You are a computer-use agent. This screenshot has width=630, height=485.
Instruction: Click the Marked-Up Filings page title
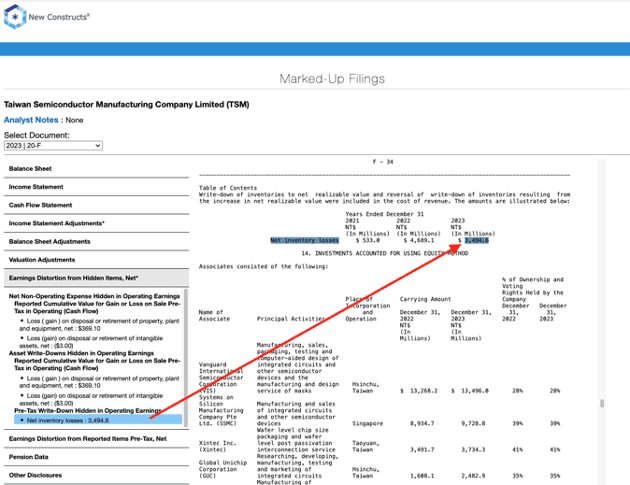(x=332, y=79)
